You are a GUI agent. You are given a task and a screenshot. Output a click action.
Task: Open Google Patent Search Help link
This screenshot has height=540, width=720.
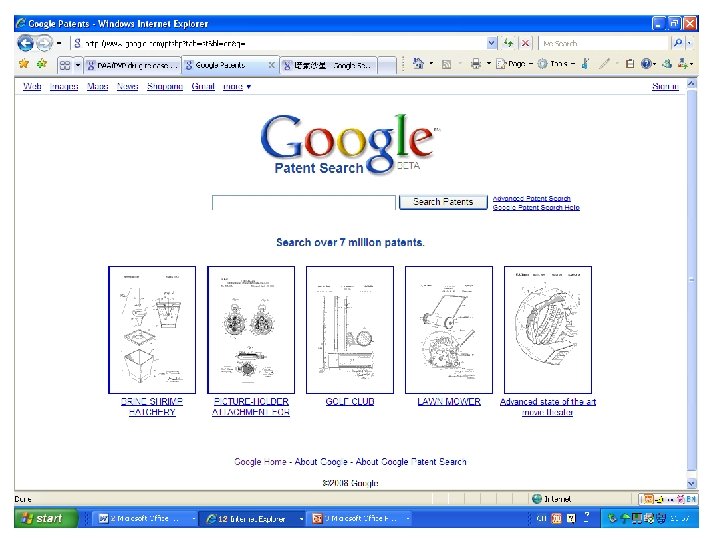(536, 207)
